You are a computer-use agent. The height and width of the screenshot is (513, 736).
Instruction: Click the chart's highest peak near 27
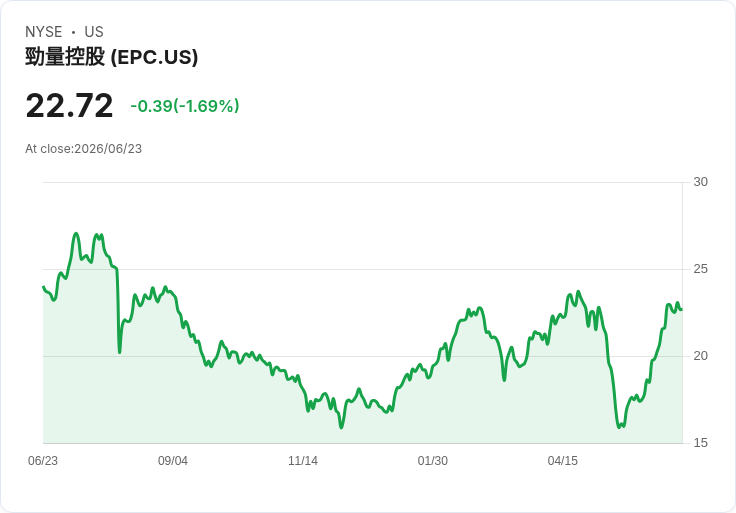(76, 234)
